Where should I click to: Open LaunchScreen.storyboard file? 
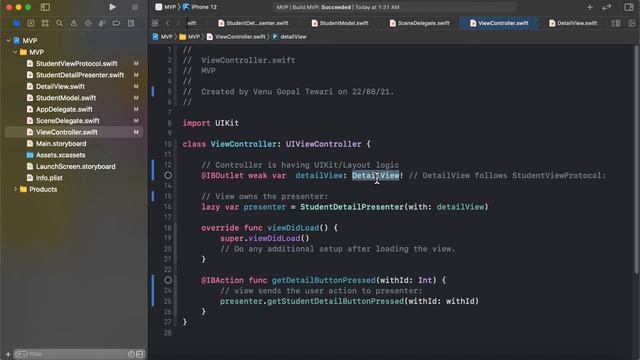pyautogui.click(x=76, y=167)
